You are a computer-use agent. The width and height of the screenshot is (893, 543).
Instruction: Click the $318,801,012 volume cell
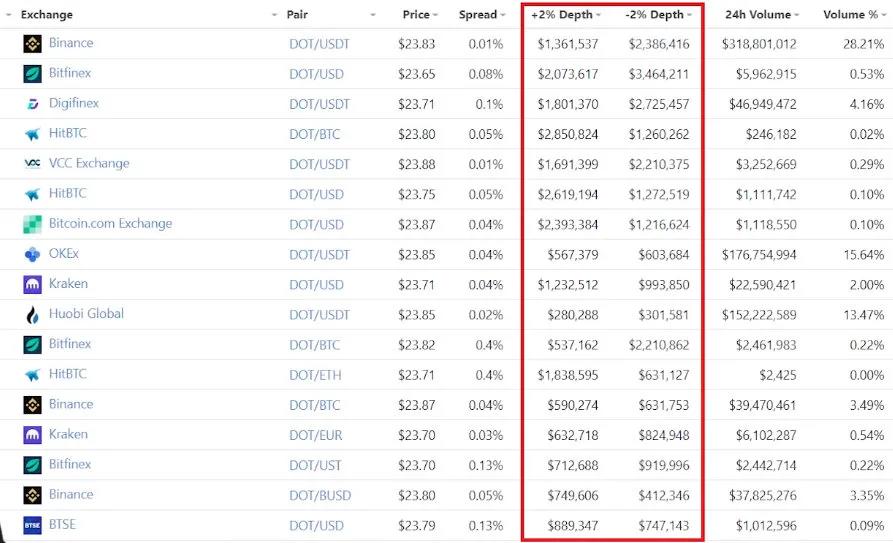(758, 44)
